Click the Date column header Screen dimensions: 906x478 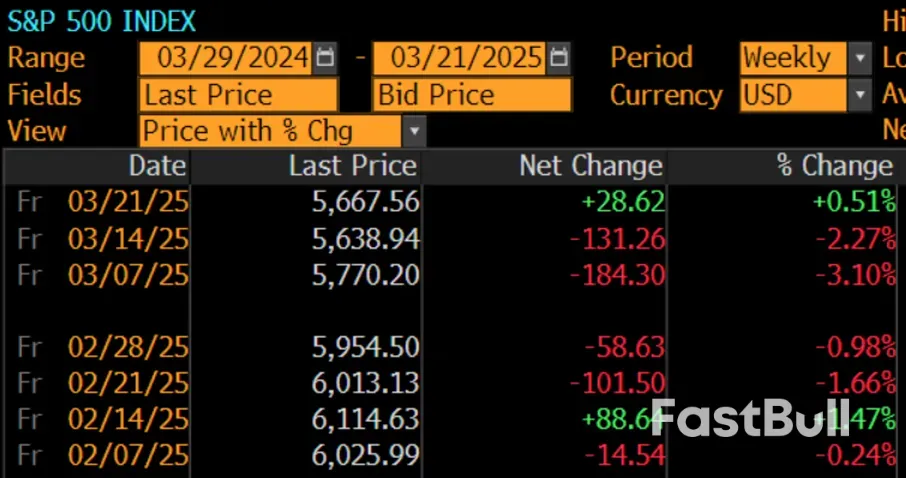(x=157, y=166)
